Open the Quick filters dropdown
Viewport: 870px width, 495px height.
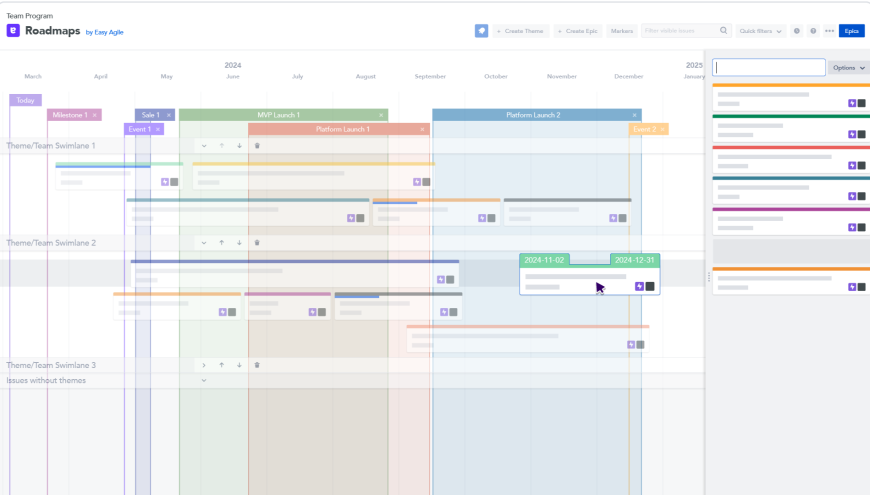coord(760,31)
